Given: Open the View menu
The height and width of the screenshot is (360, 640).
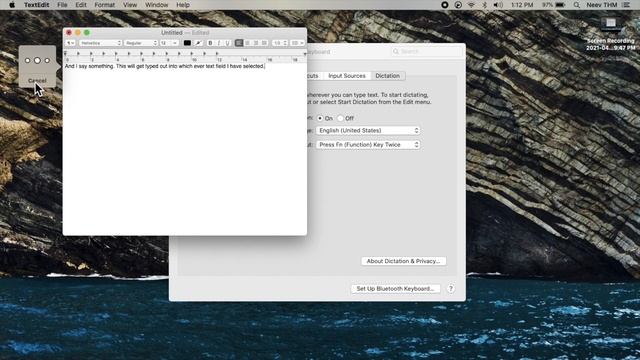Looking at the screenshot, I should click(x=130, y=5).
